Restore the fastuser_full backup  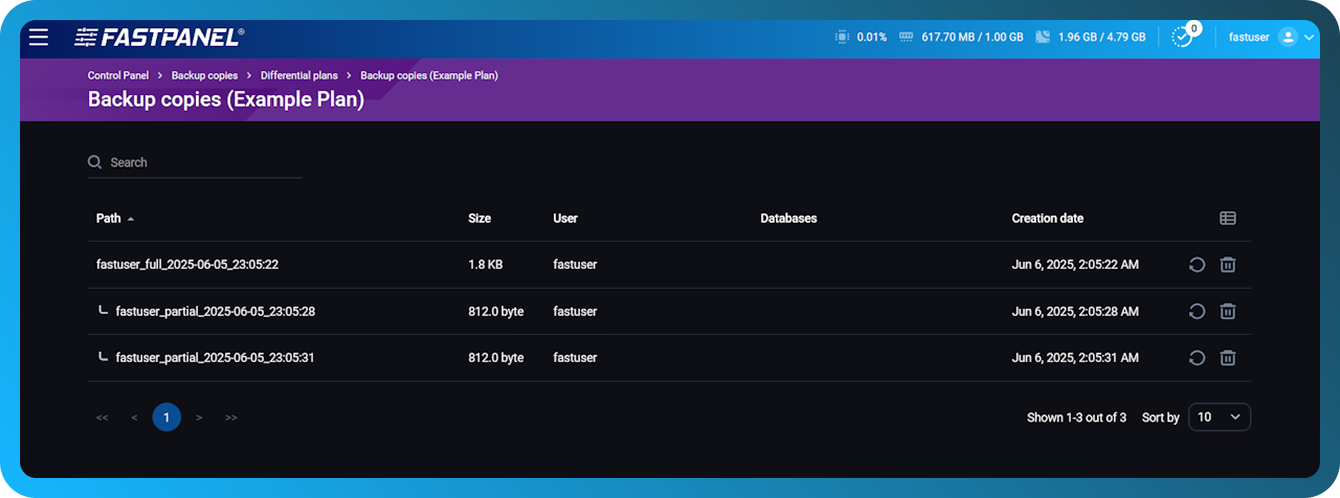(1196, 265)
